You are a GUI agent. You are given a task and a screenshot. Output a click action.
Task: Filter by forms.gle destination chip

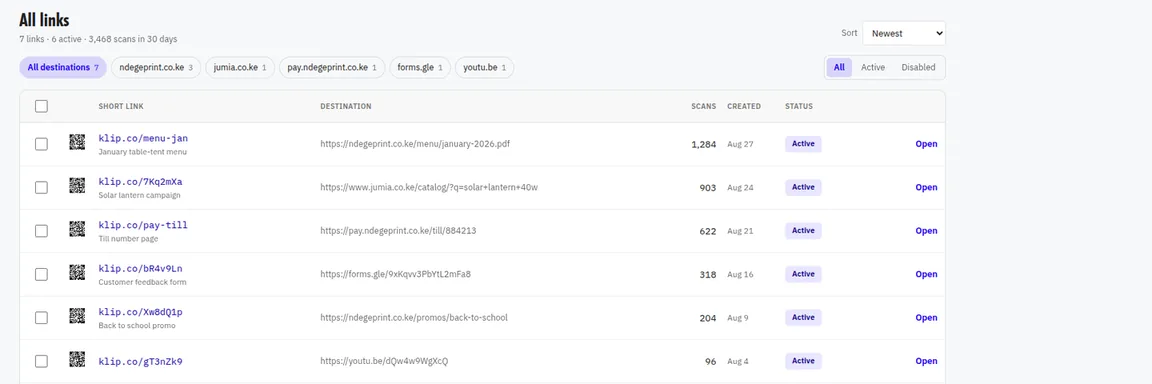[420, 68]
